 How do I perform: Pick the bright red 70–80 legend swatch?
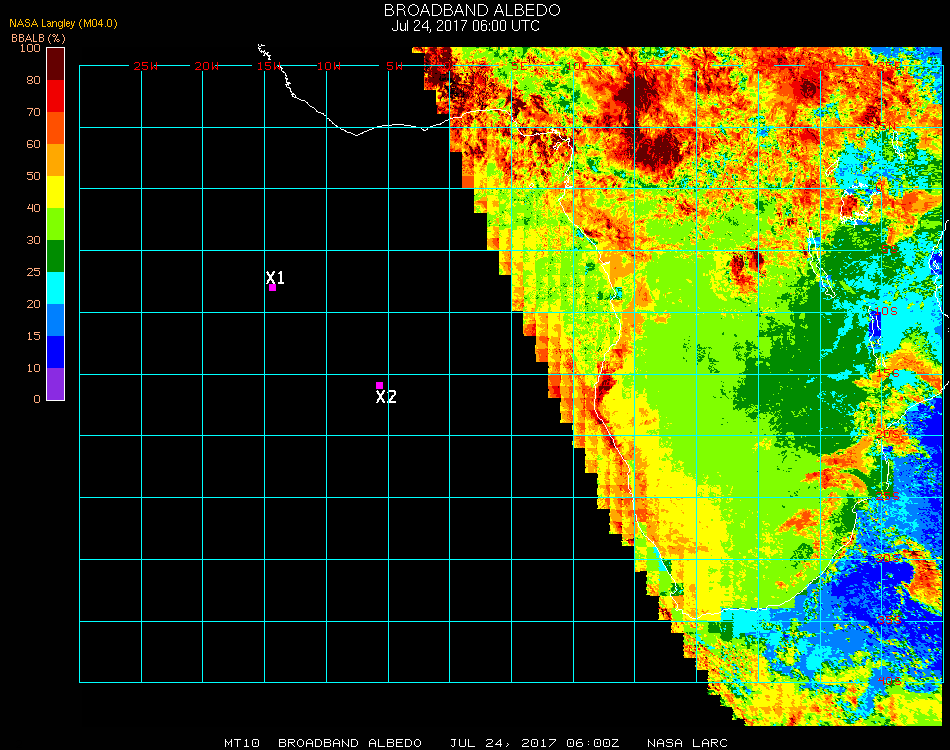pos(55,95)
